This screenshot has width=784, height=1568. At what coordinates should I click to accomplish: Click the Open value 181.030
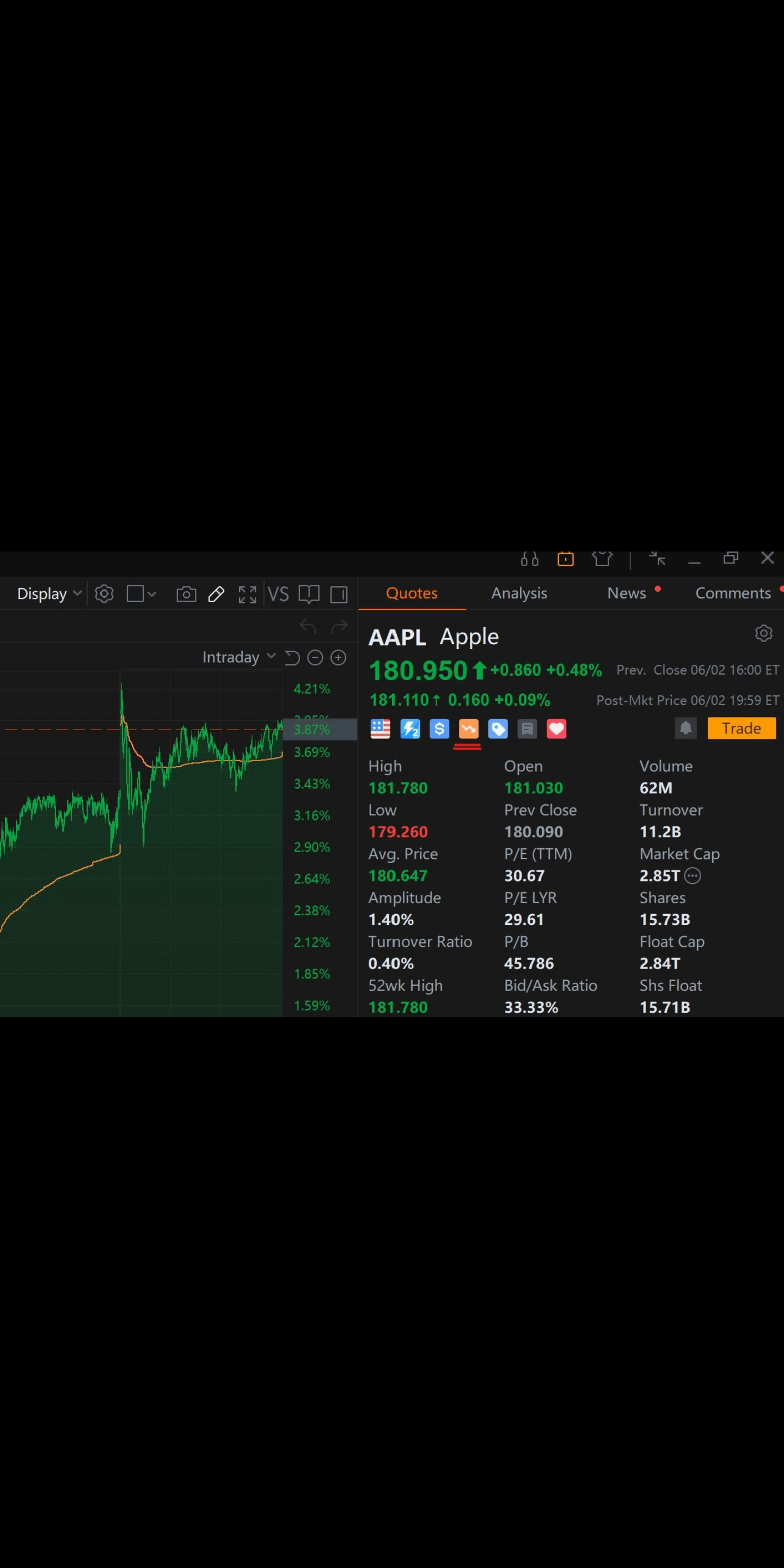(534, 788)
